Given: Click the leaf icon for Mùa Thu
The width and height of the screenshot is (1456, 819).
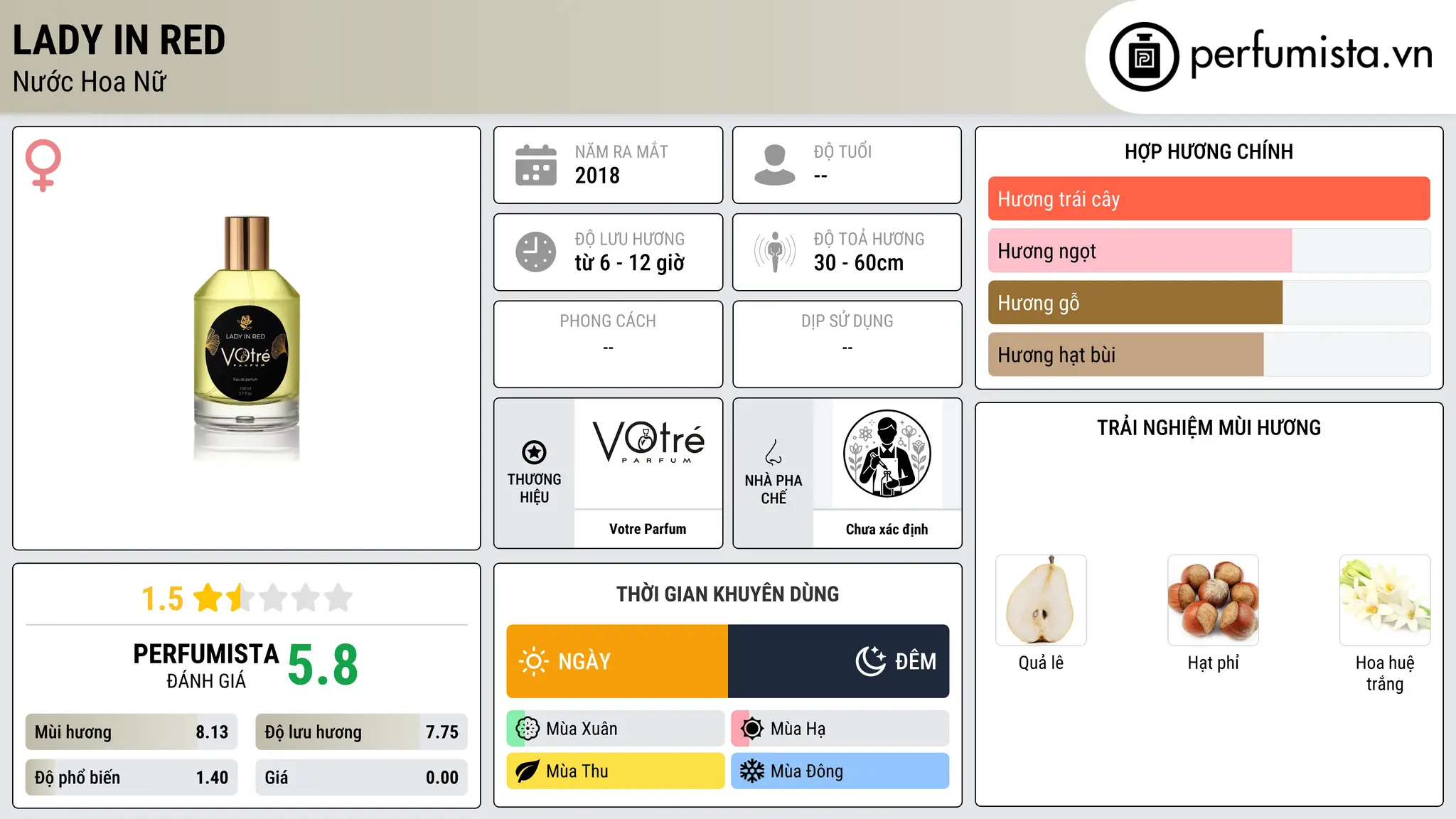Looking at the screenshot, I should (528, 771).
